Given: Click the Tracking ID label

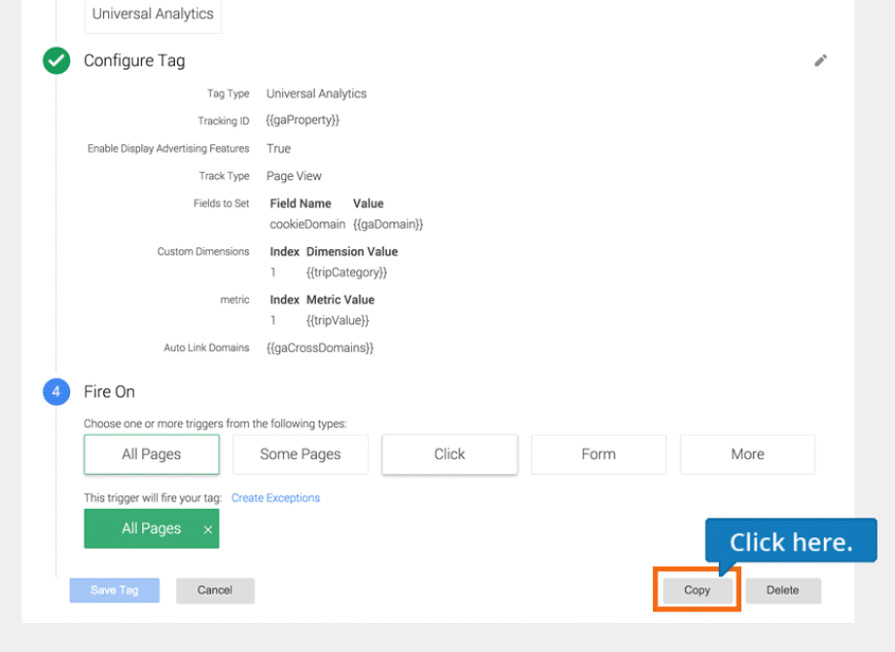Looking at the screenshot, I should (x=224, y=121).
